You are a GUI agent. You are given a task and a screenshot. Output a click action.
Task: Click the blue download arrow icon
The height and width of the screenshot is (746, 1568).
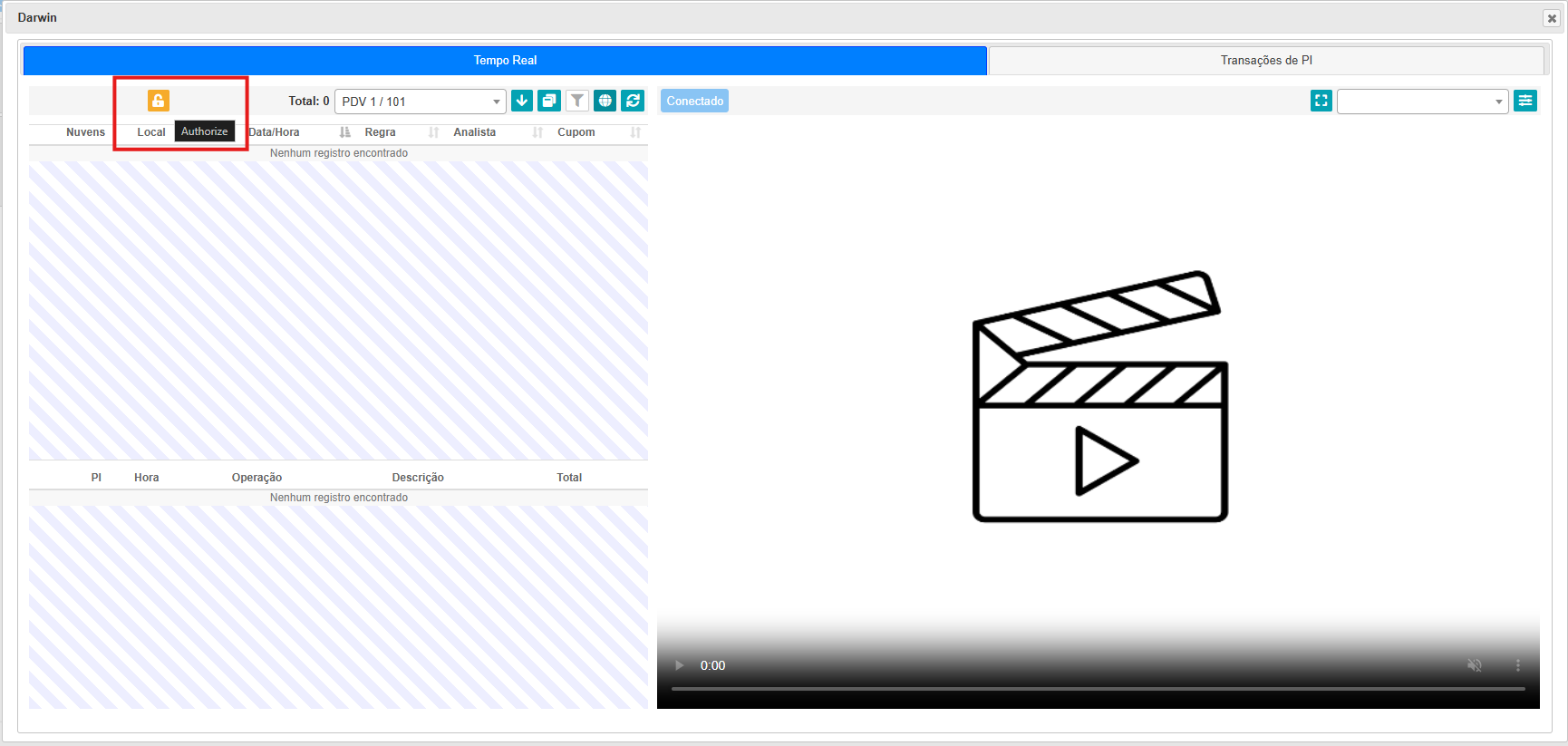coord(521,101)
